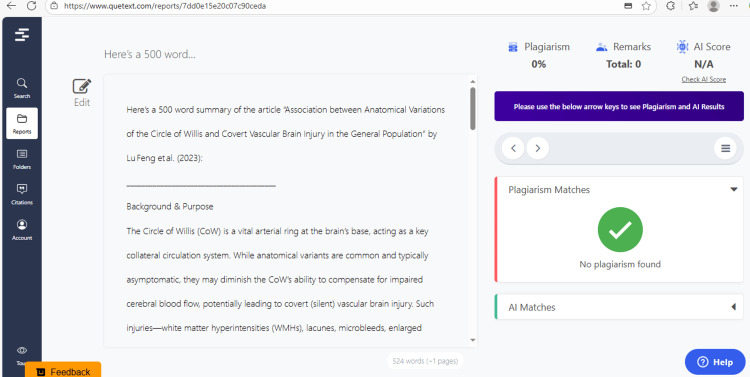Open the Search sidebar item

[22, 88]
